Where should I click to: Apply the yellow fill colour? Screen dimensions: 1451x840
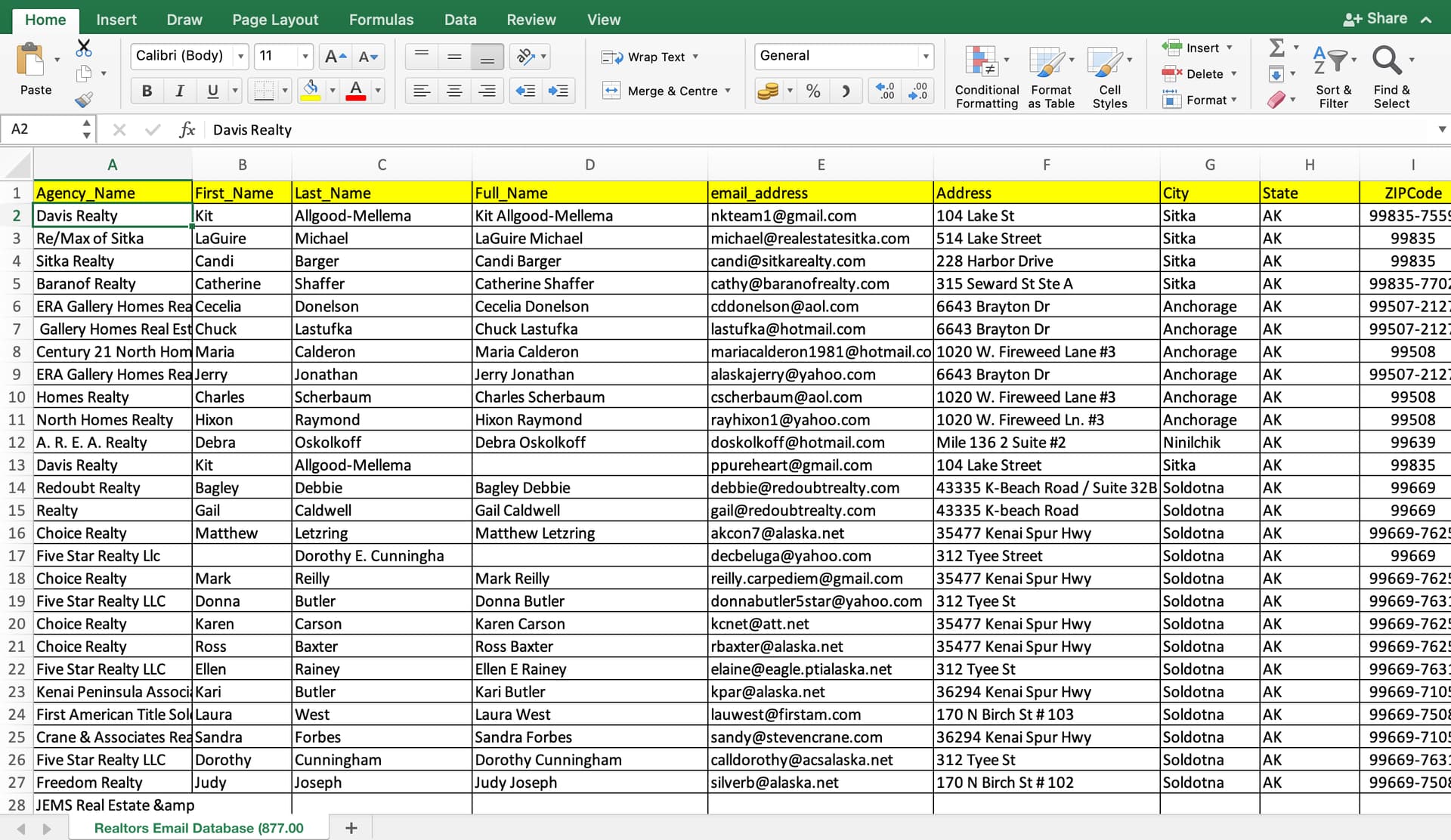[311, 91]
